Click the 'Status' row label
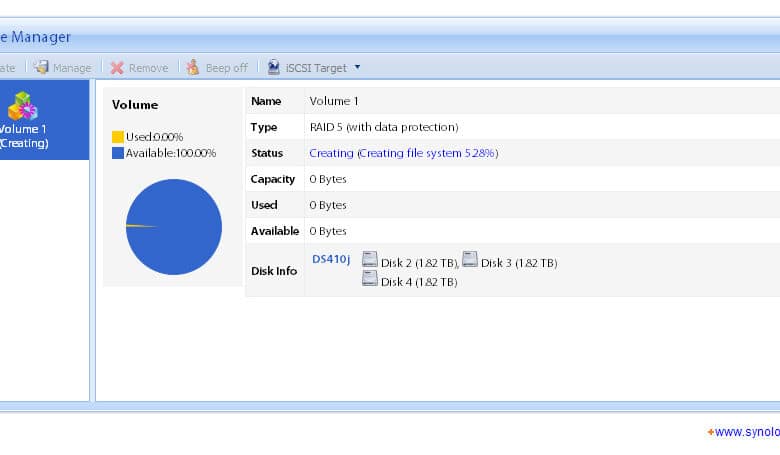The height and width of the screenshot is (455, 780). pos(267,153)
